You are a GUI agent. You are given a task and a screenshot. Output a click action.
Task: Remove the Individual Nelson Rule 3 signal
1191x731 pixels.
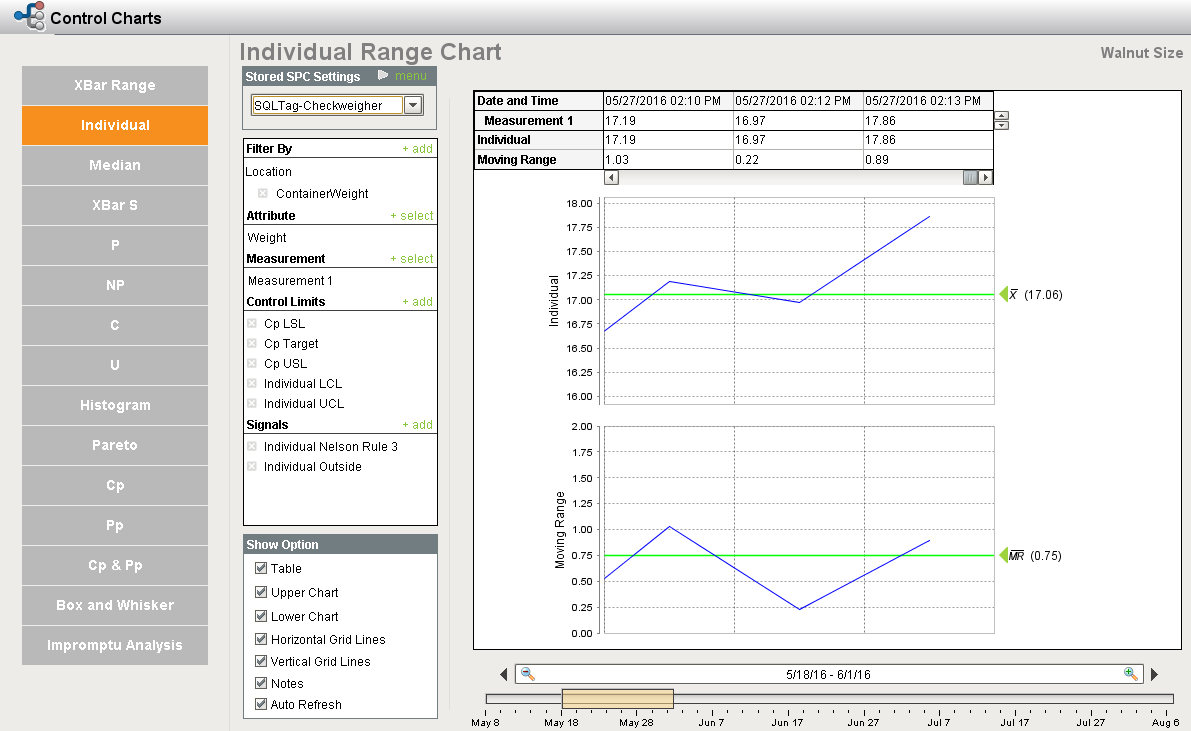pyautogui.click(x=252, y=447)
